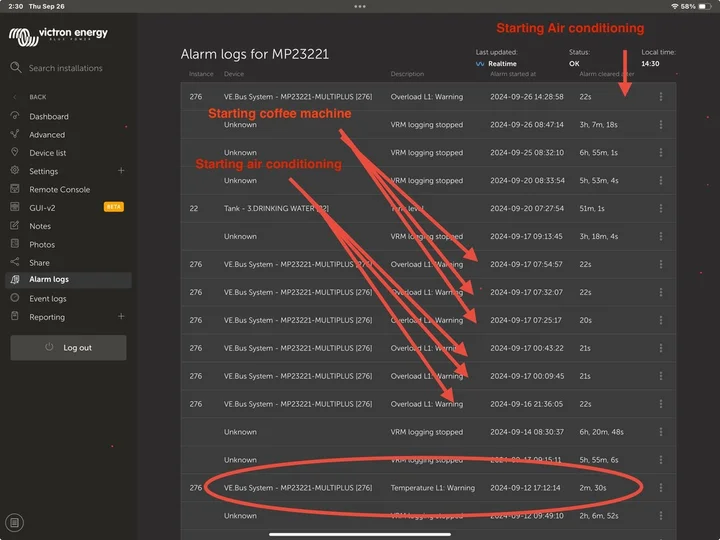This screenshot has height=540, width=720.
Task: Click the 2024-09-12 17:12:14 timestamp
Action: [x=525, y=488]
